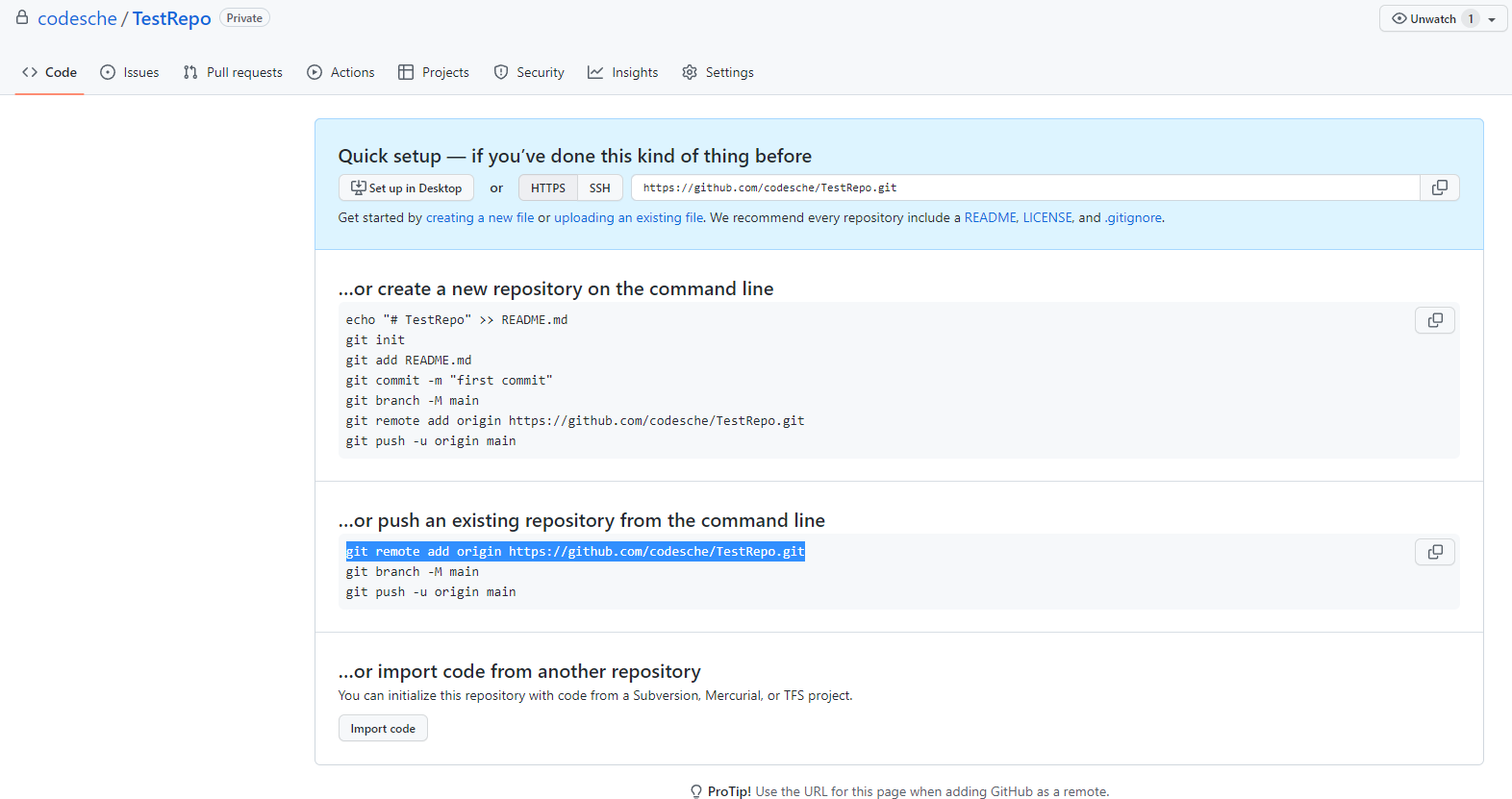This screenshot has width=1512, height=799.
Task: Click the Issues circle icon
Action: tap(108, 72)
